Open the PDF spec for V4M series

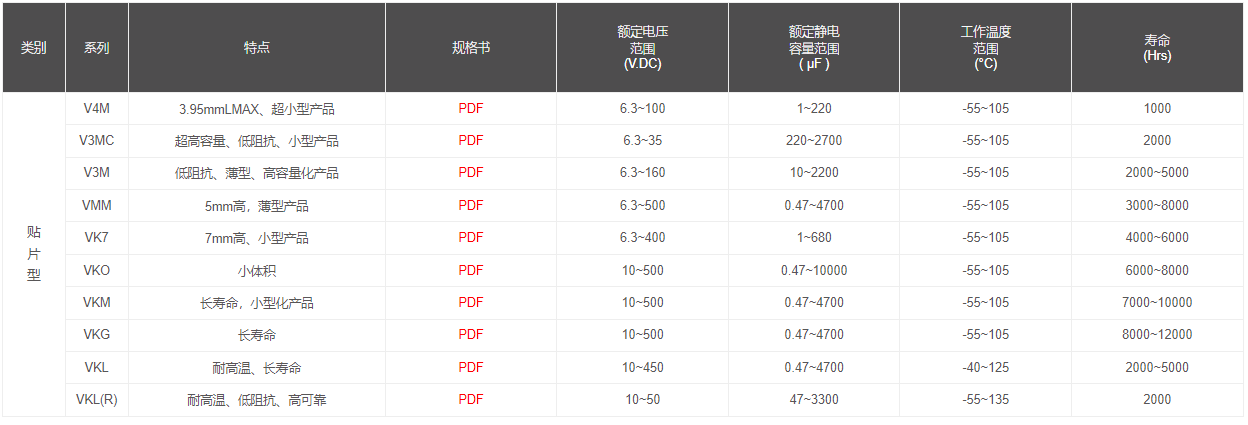[x=470, y=108]
